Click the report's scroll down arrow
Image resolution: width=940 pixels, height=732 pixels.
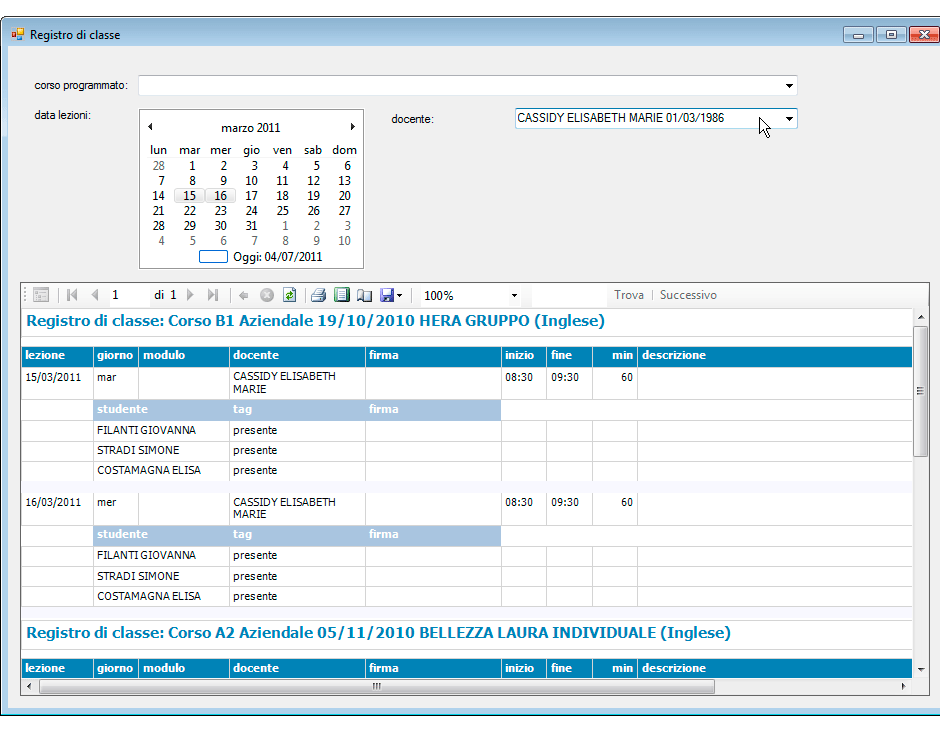920,670
